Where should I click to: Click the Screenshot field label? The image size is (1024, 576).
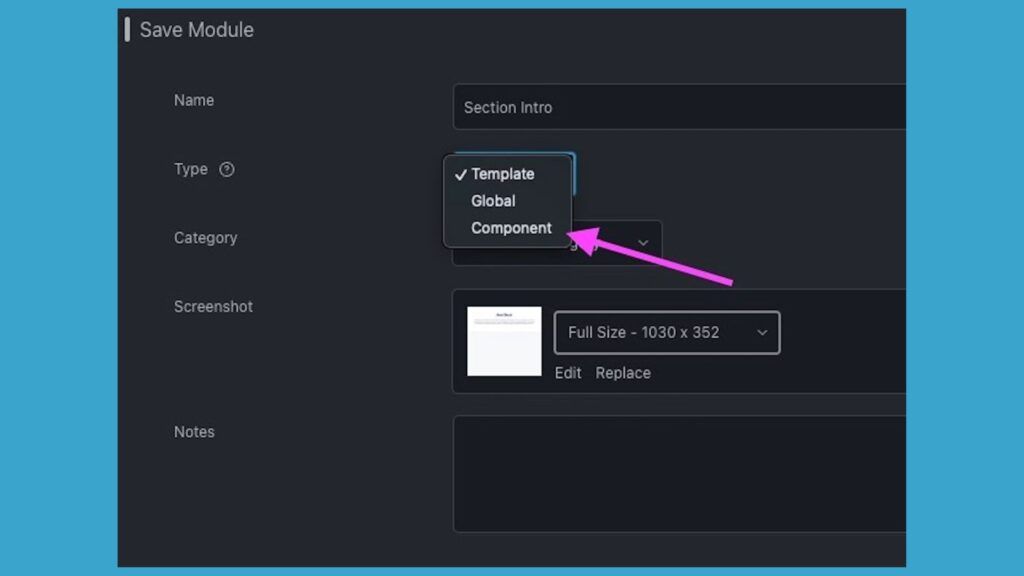pos(213,307)
